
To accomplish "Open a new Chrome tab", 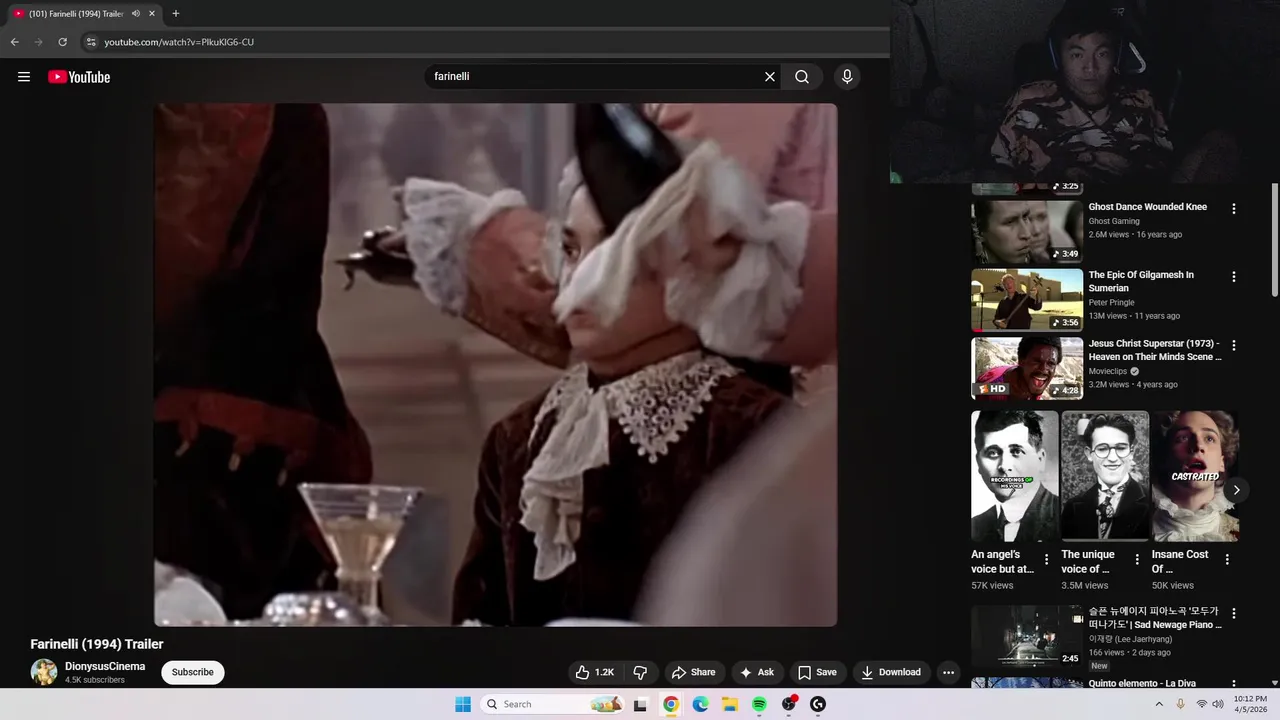I will (176, 14).
